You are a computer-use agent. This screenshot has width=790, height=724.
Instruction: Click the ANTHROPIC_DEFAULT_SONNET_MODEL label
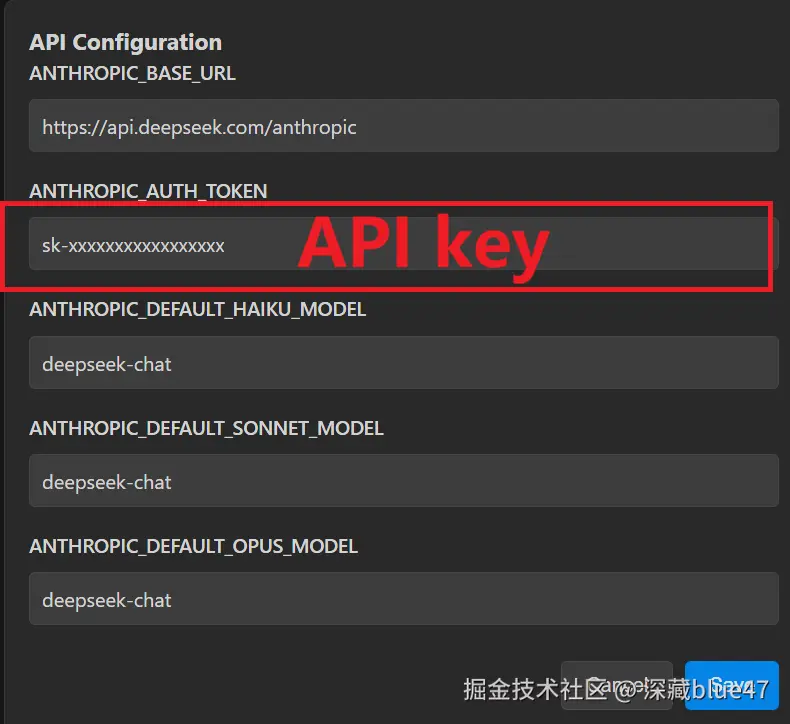pos(206,428)
